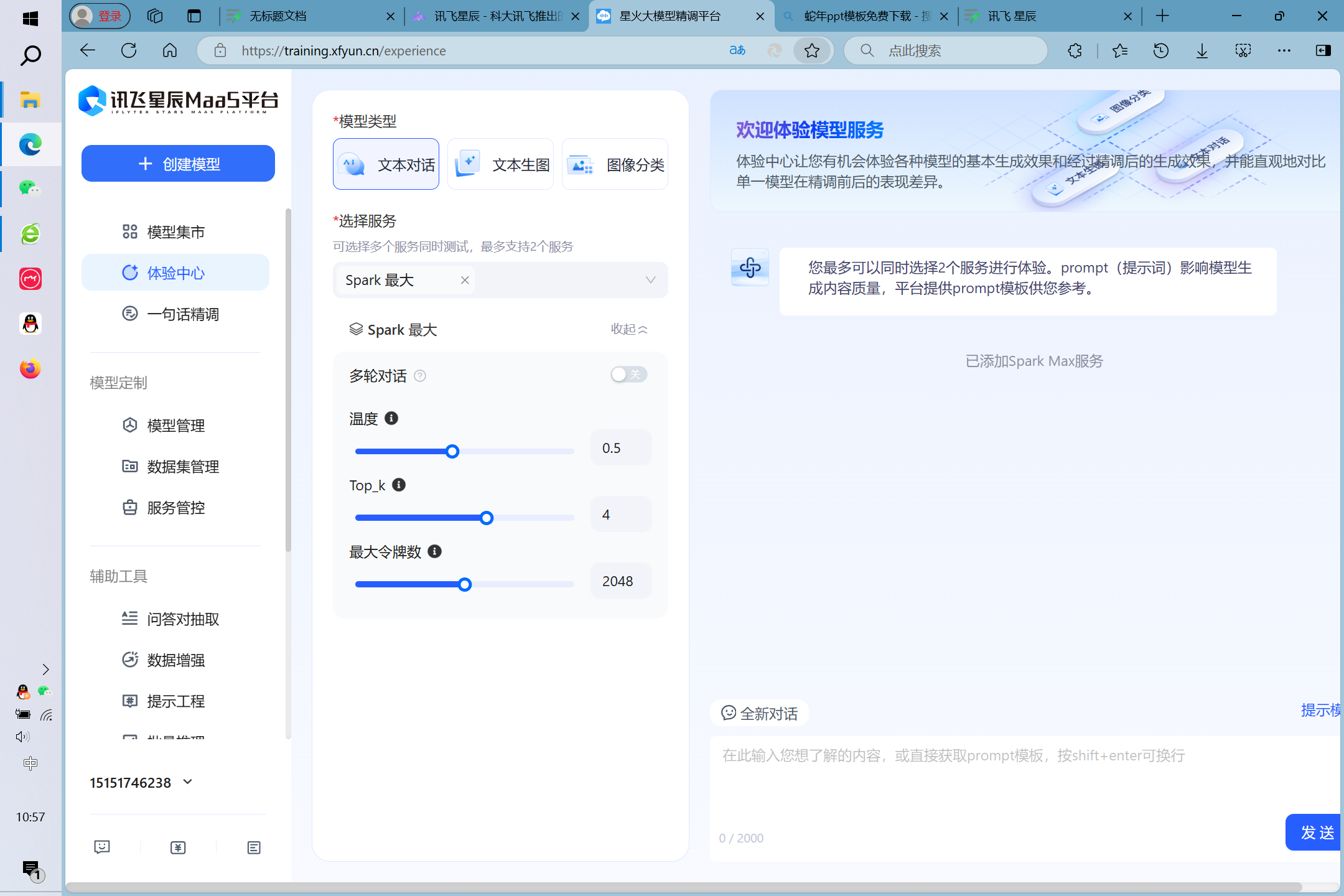1344x896 pixels.
Task: Click the 最大令牌数 slider handle
Action: [x=464, y=584]
